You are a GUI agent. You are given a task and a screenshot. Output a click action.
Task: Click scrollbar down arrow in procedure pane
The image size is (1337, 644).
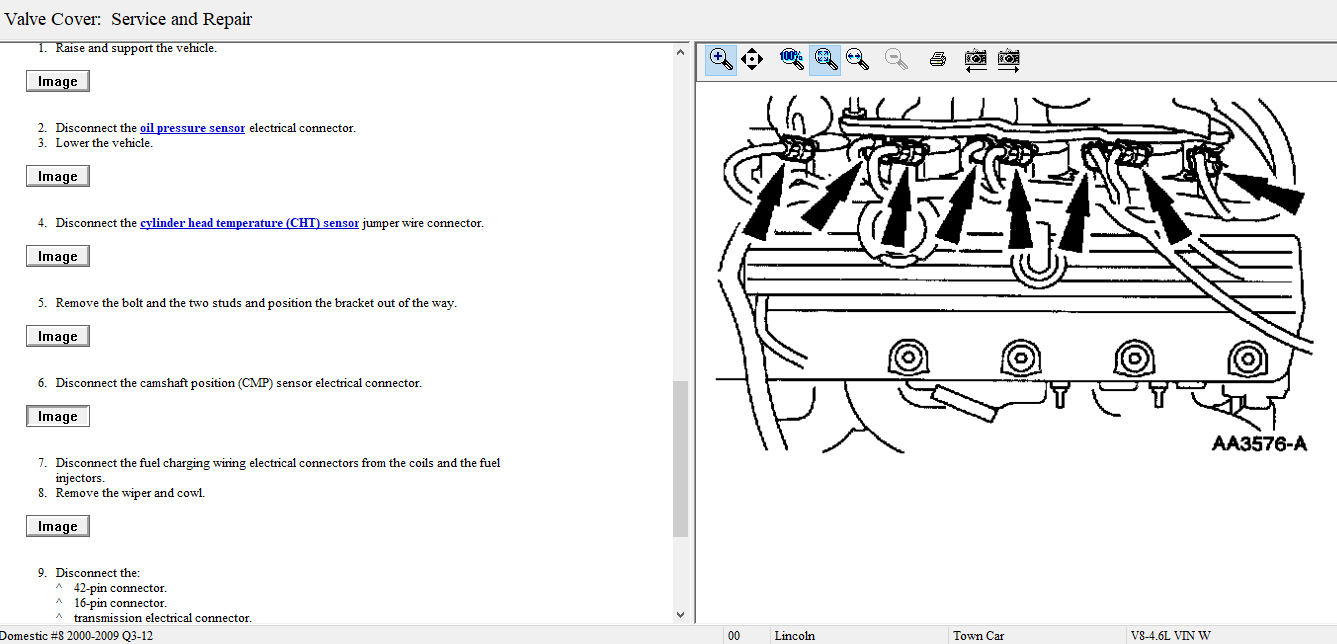681,615
